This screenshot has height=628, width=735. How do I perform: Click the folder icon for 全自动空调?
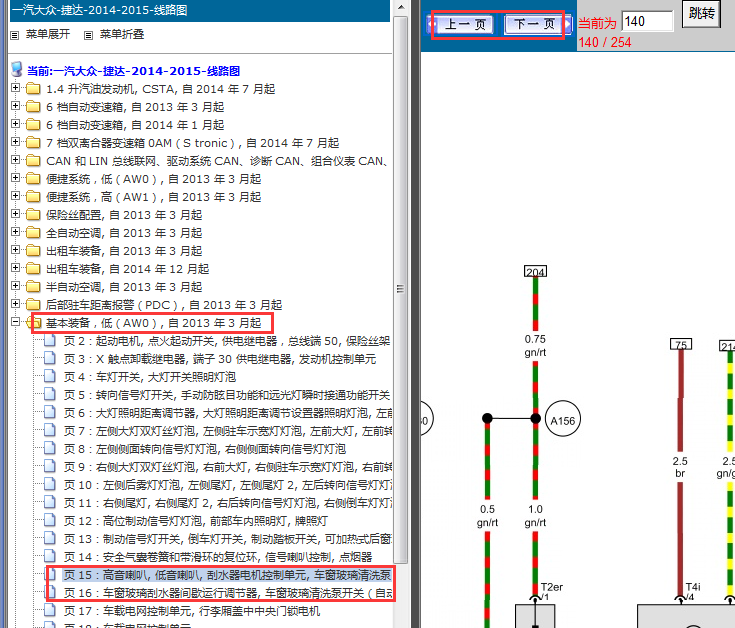[x=34, y=233]
